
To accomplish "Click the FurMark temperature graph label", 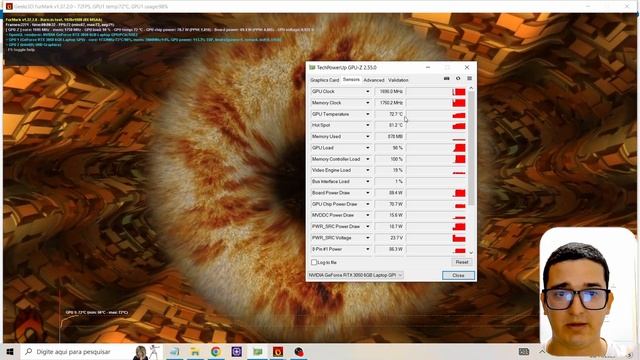I will tap(97, 313).
